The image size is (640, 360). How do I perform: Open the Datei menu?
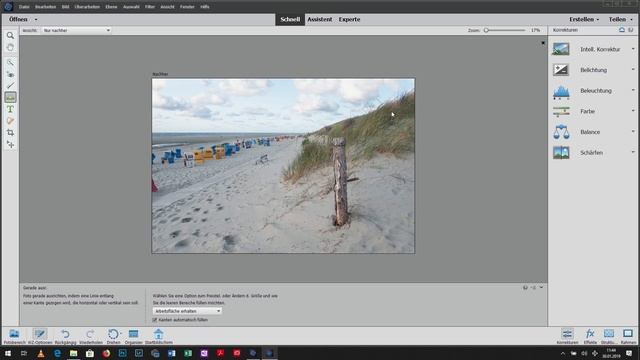(24, 7)
